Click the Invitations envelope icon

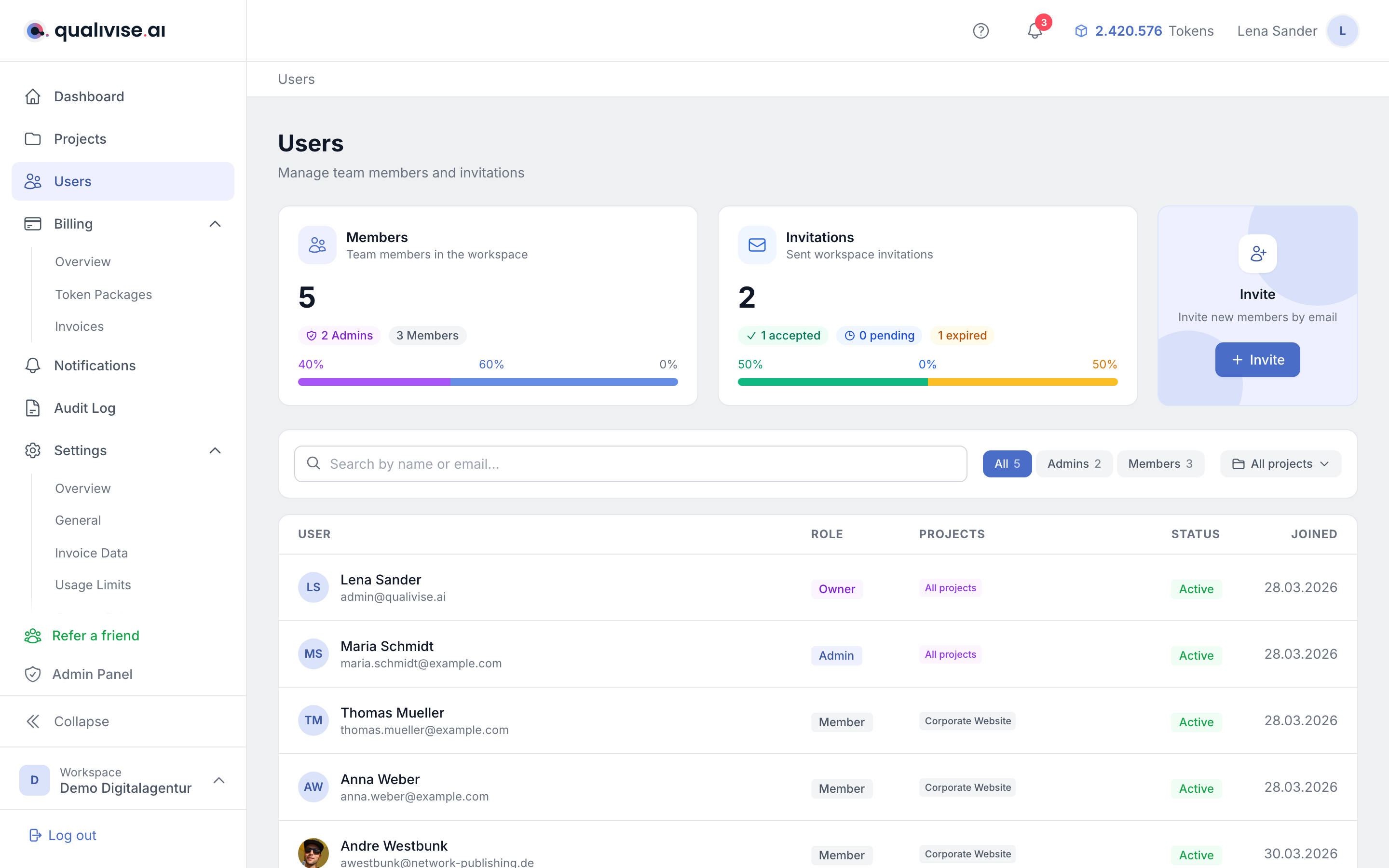click(x=757, y=245)
